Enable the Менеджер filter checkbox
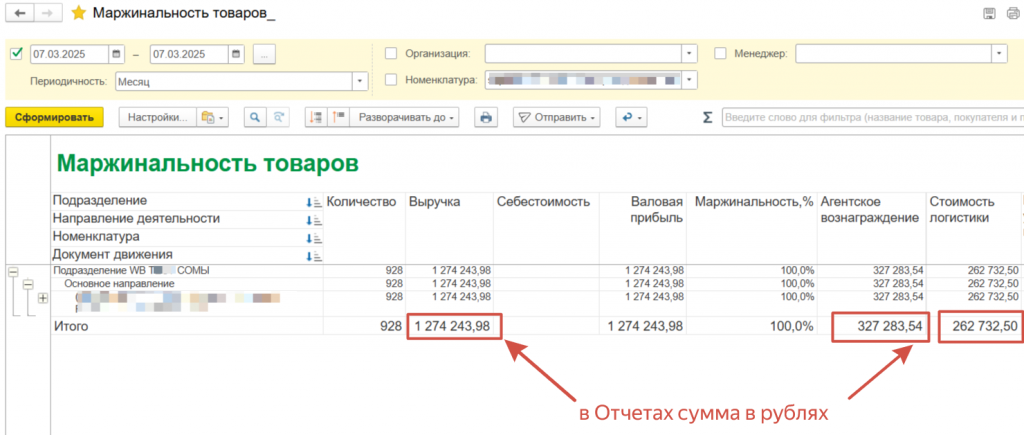This screenshot has width=1024, height=435. (x=721, y=54)
